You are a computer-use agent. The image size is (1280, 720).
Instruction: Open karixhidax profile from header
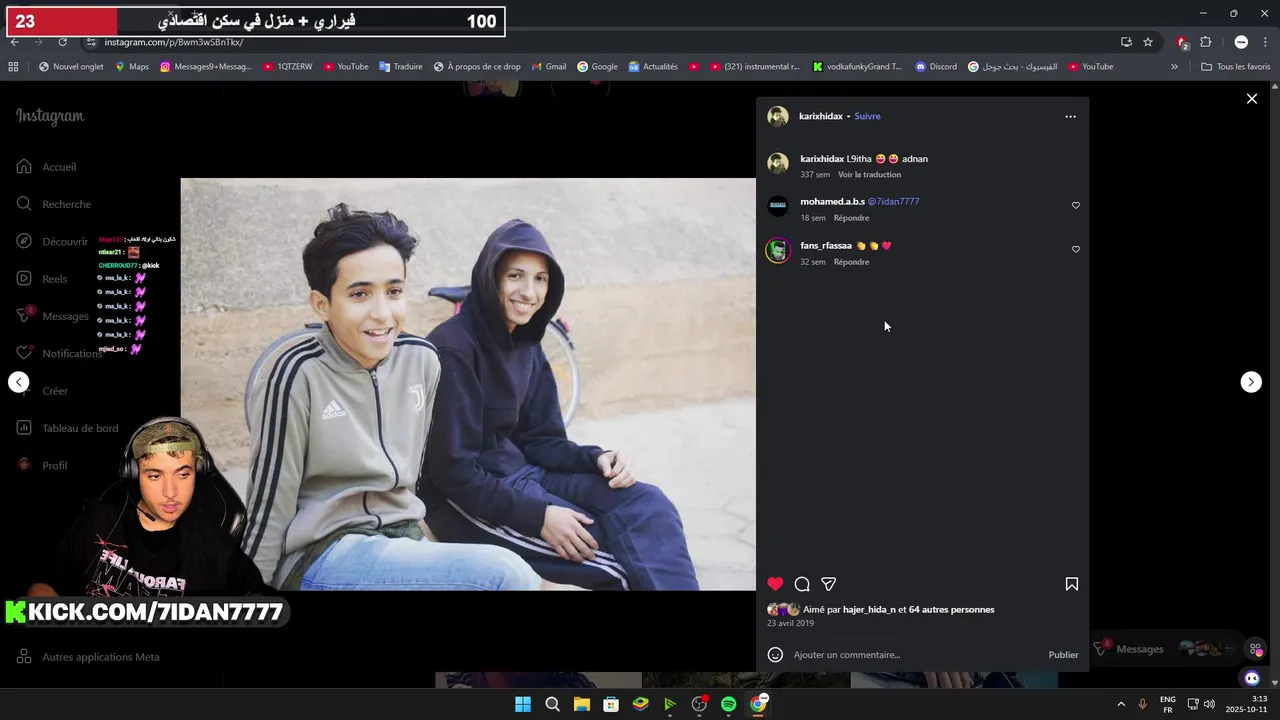pos(821,116)
